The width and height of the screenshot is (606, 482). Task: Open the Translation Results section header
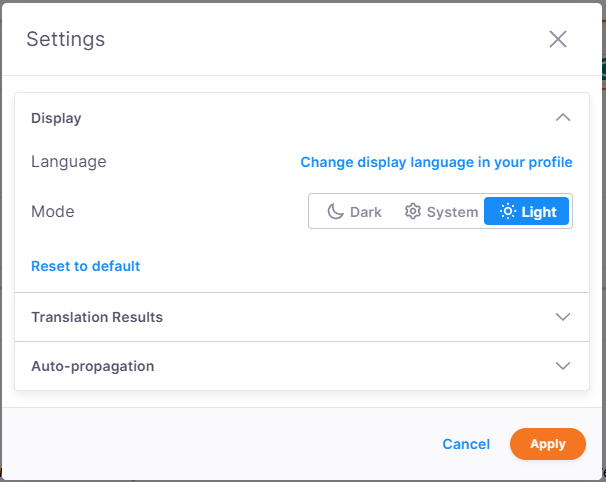(97, 317)
